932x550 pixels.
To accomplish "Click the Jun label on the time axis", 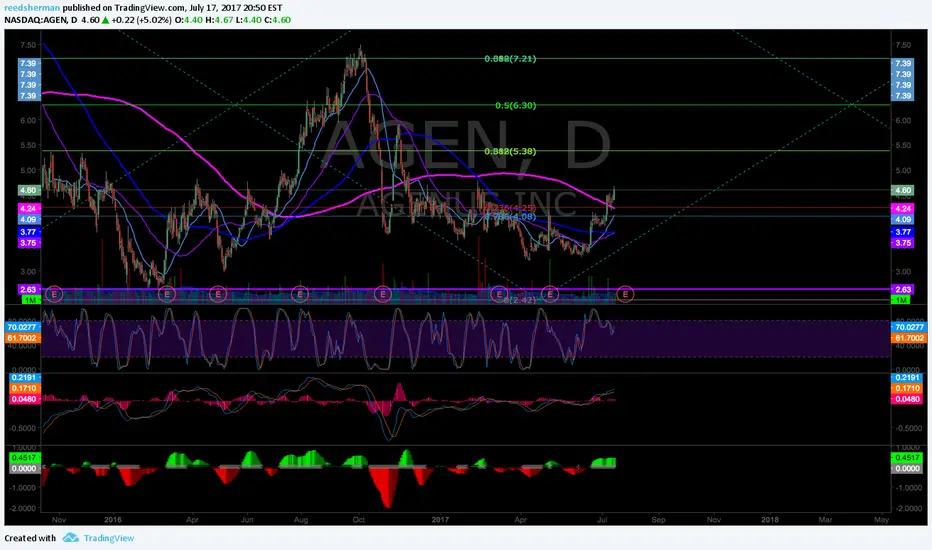I will [x=247, y=520].
